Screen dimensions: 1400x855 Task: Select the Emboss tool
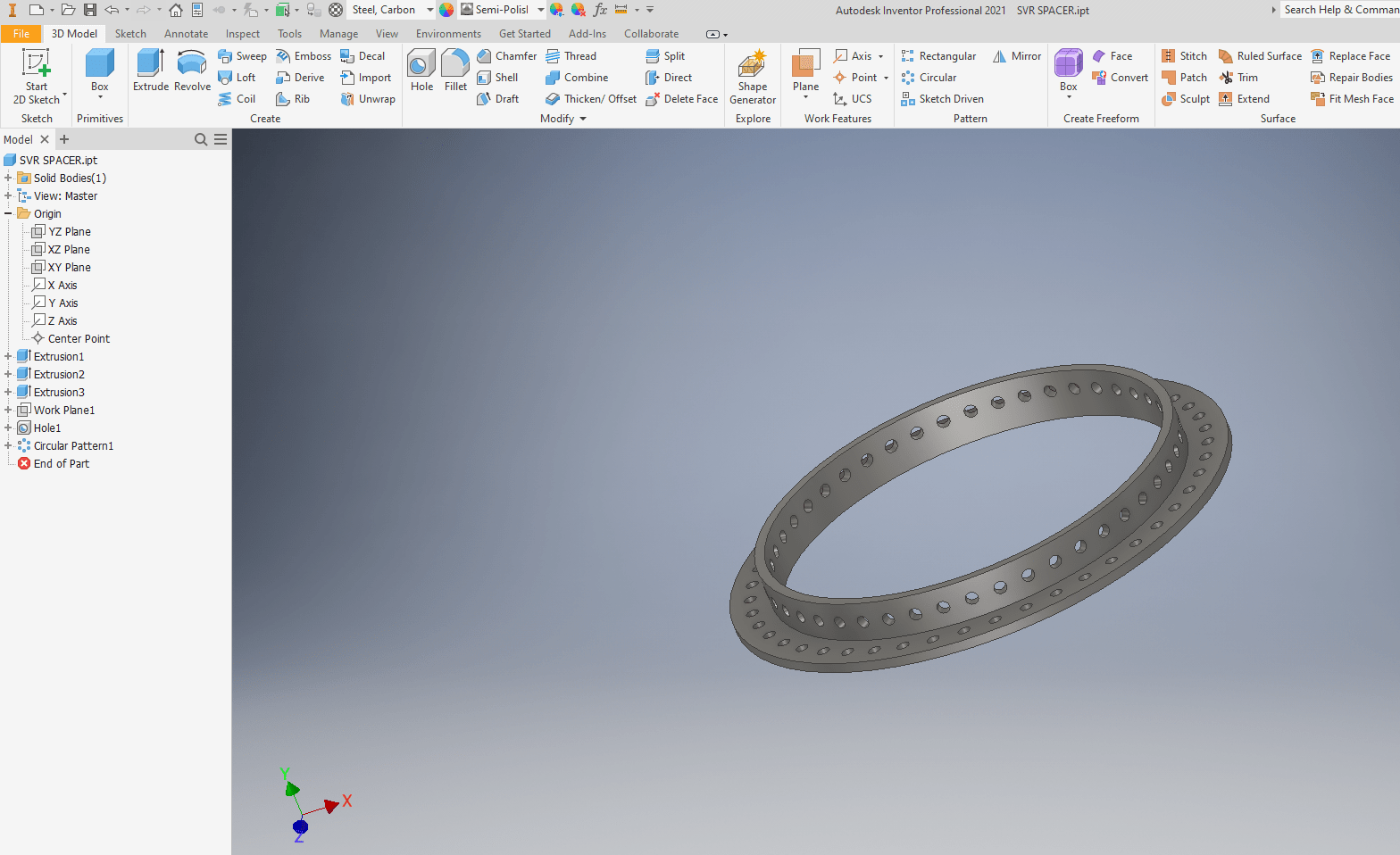pyautogui.click(x=304, y=56)
